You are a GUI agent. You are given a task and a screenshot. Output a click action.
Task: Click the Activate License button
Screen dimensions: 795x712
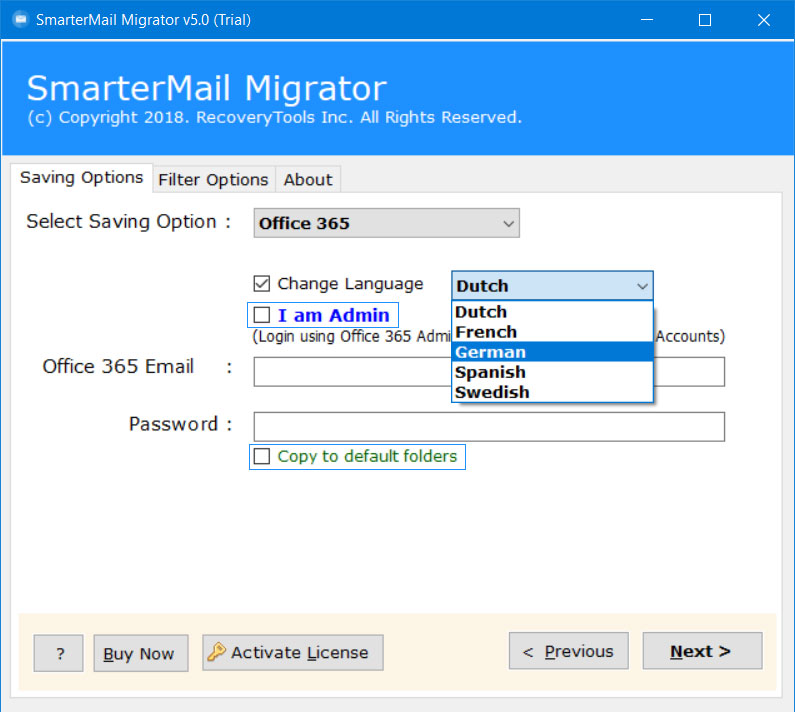293,652
